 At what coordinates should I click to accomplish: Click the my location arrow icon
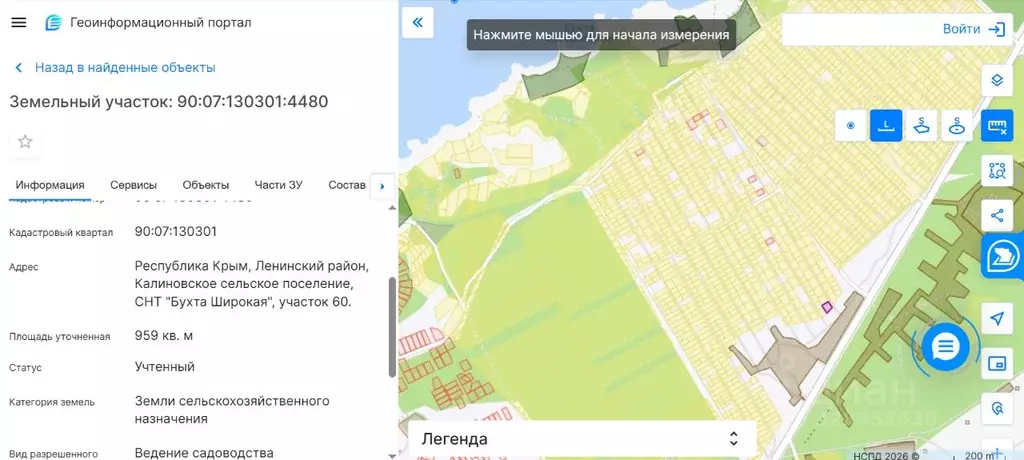point(996,318)
